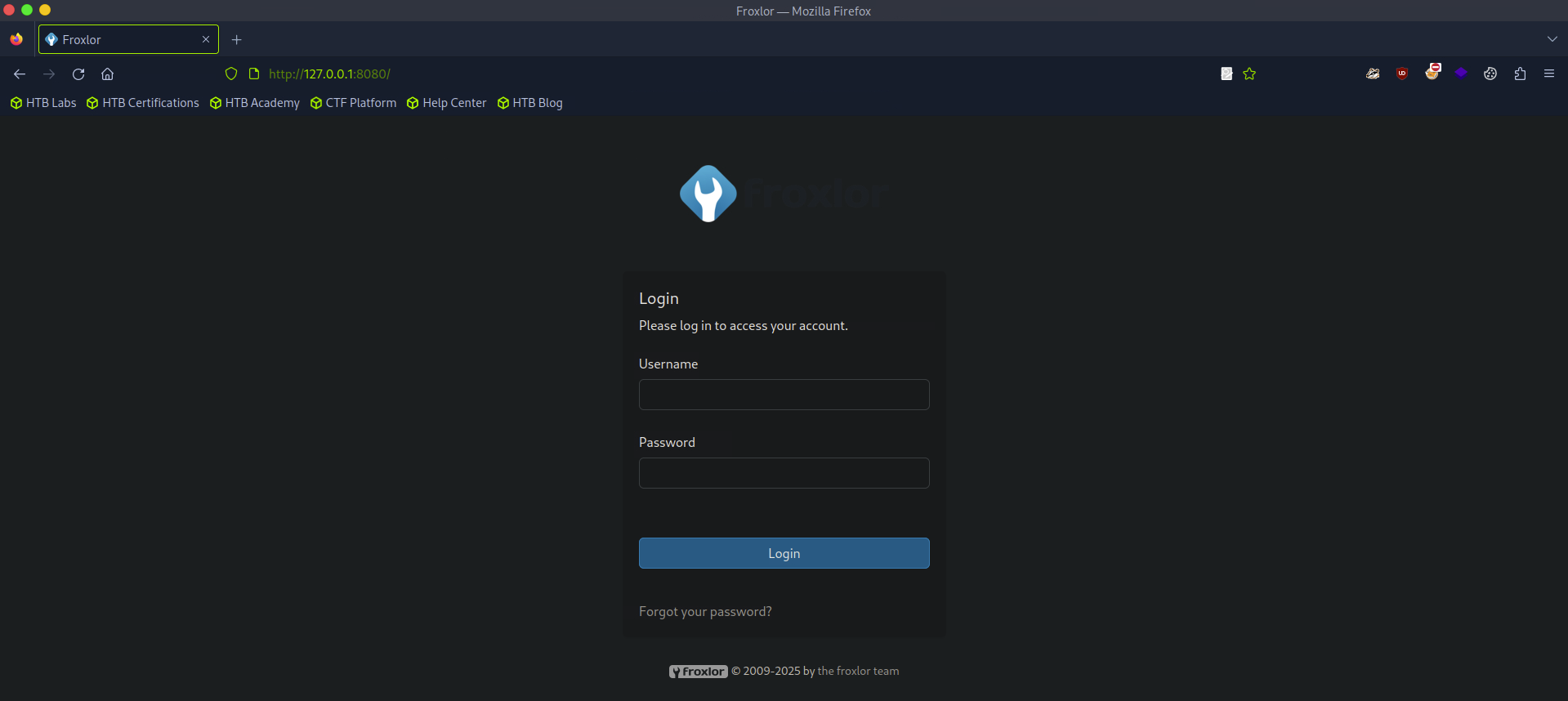Open a new tab with plus button

click(x=237, y=39)
